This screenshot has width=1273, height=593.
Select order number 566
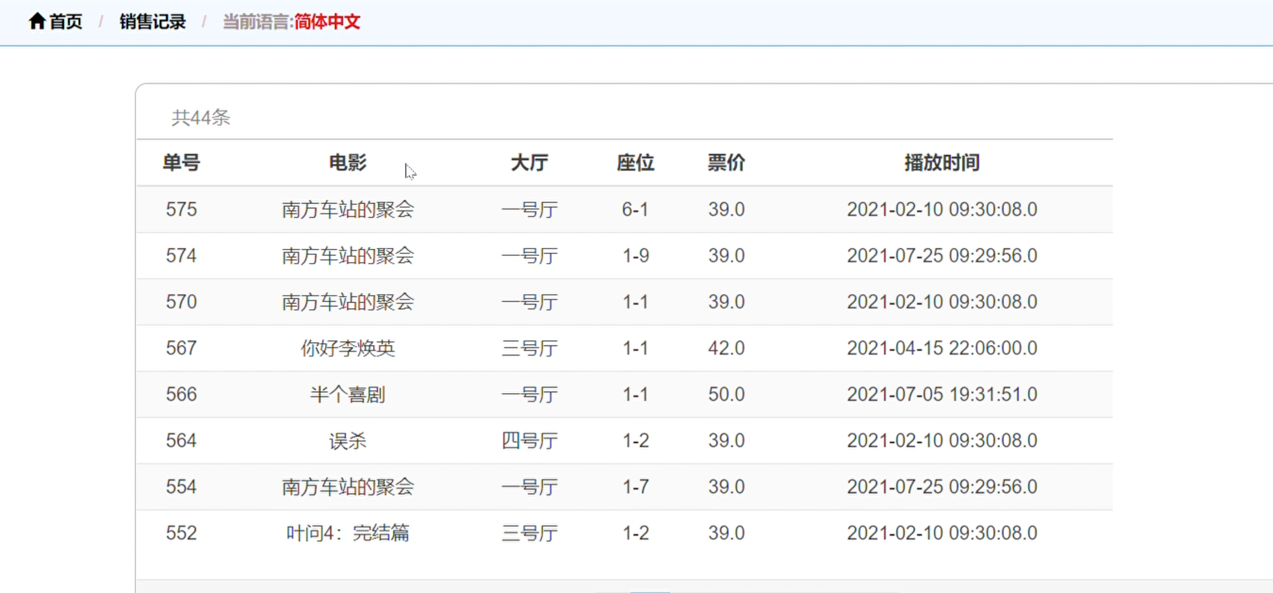tap(181, 395)
